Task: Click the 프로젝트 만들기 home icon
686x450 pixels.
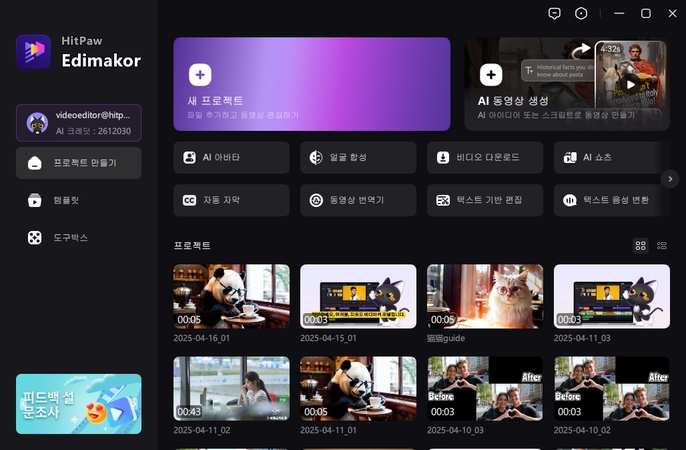Action: [35, 163]
